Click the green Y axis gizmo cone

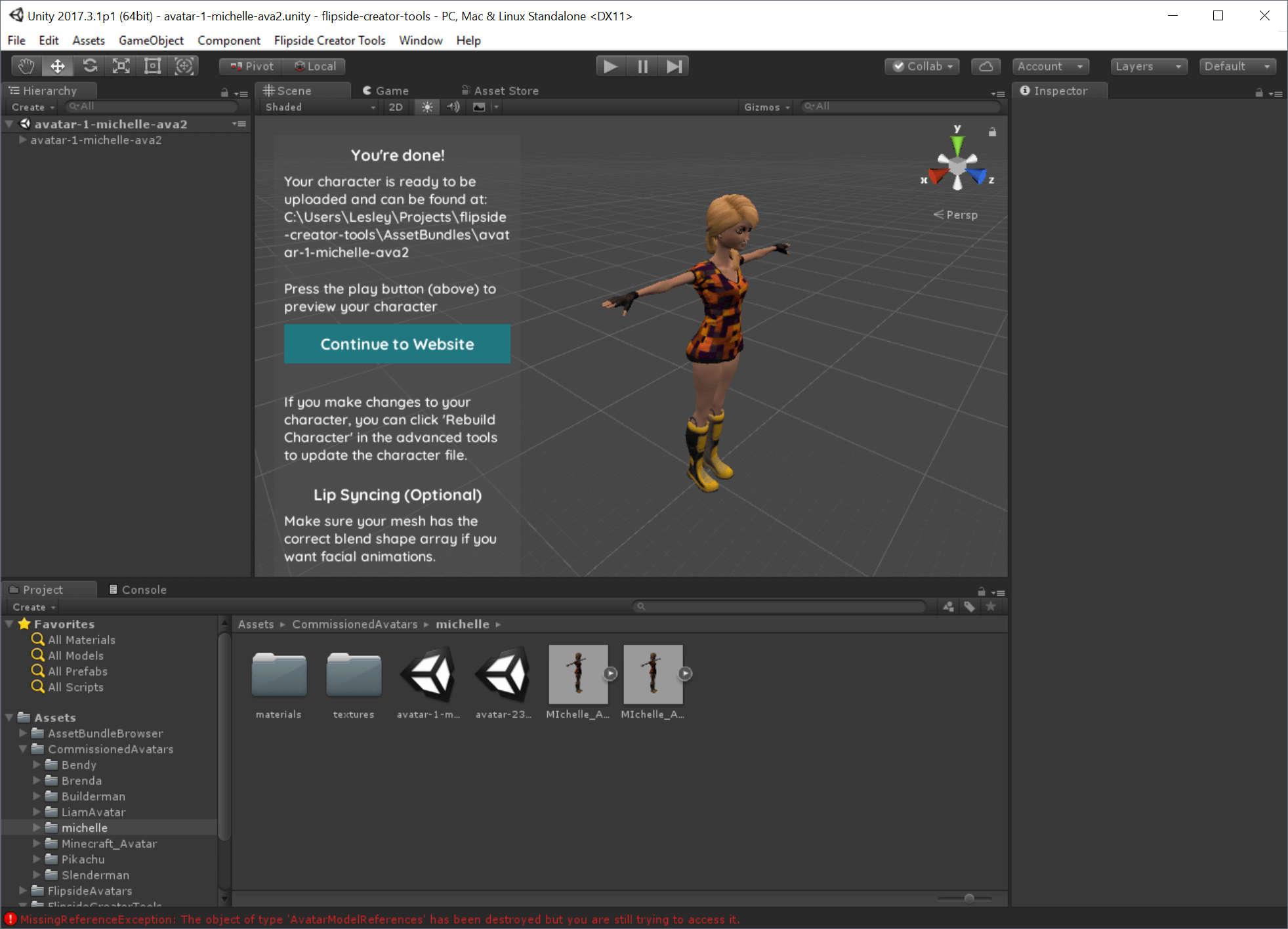[957, 144]
